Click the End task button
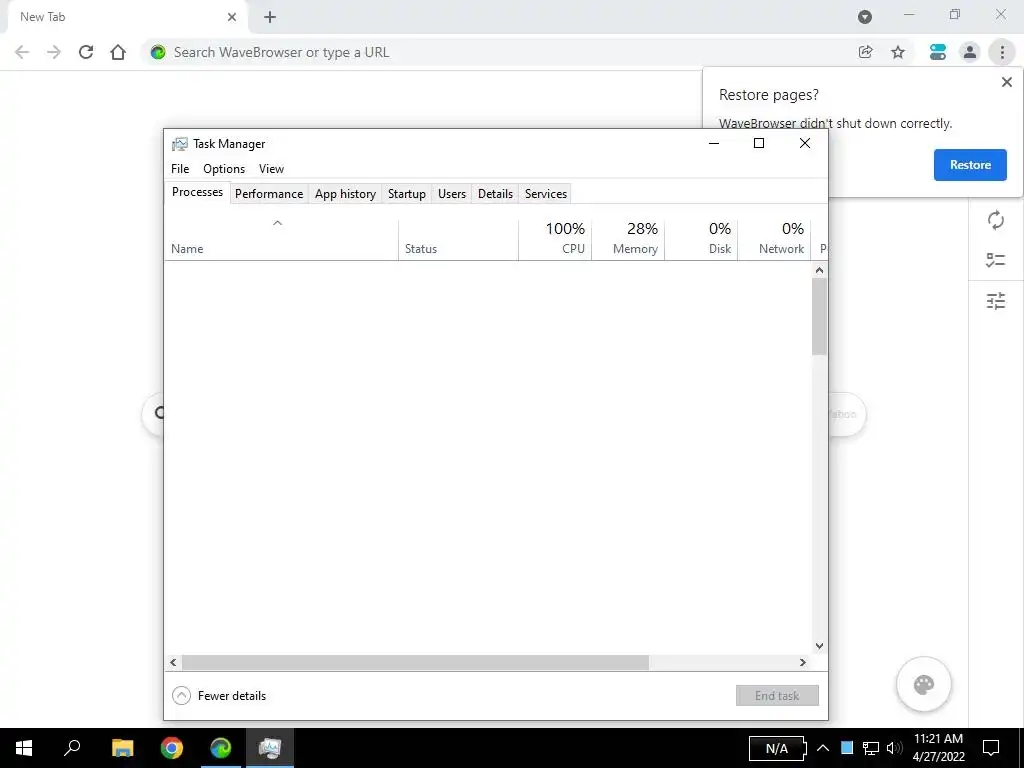This screenshot has height=768, width=1024. pos(777,696)
